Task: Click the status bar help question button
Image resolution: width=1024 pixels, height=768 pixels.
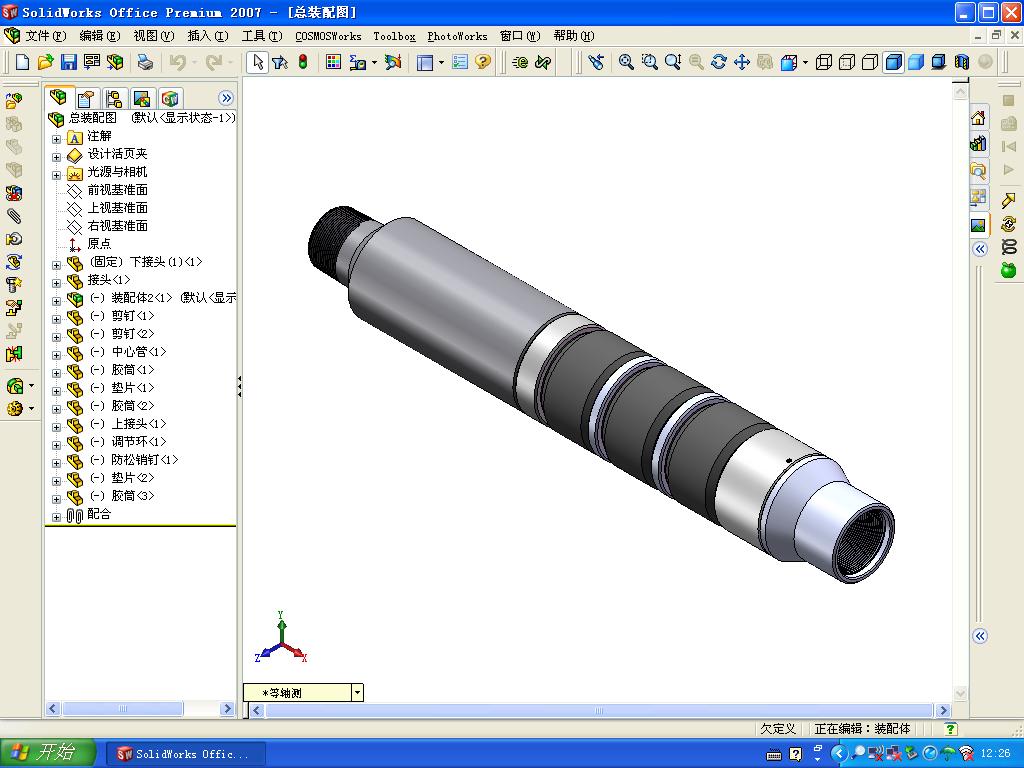Action: (x=951, y=729)
